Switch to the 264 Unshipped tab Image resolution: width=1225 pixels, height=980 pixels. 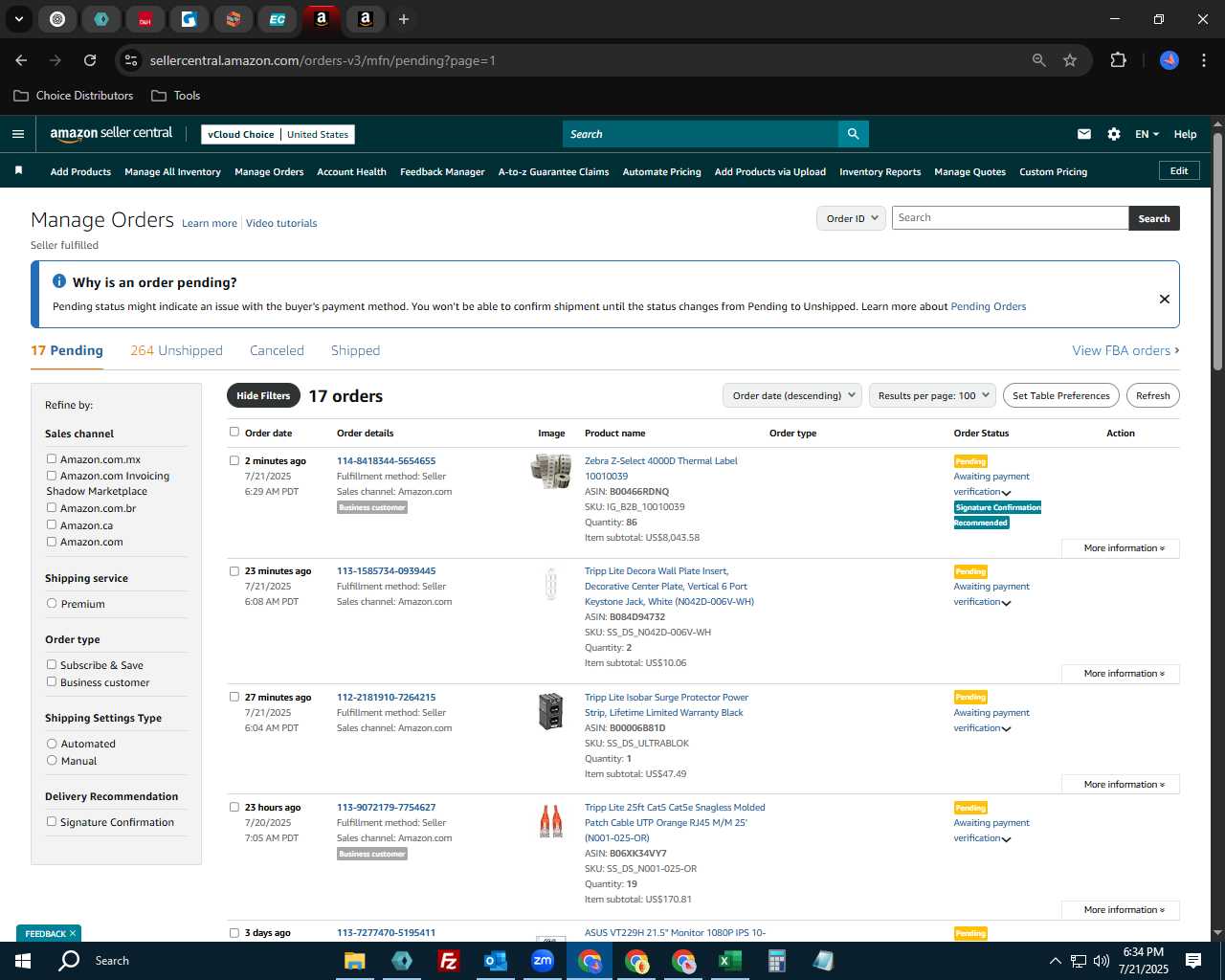point(176,350)
